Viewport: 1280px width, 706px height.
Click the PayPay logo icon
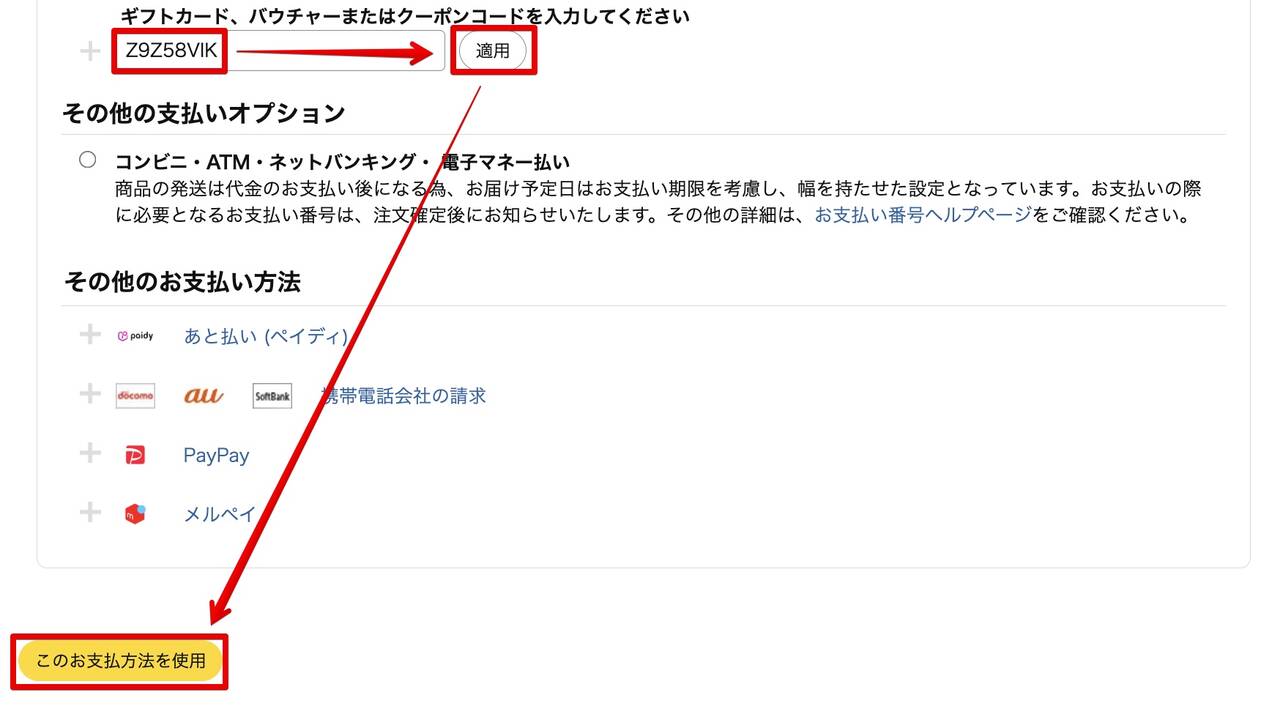(x=135, y=455)
